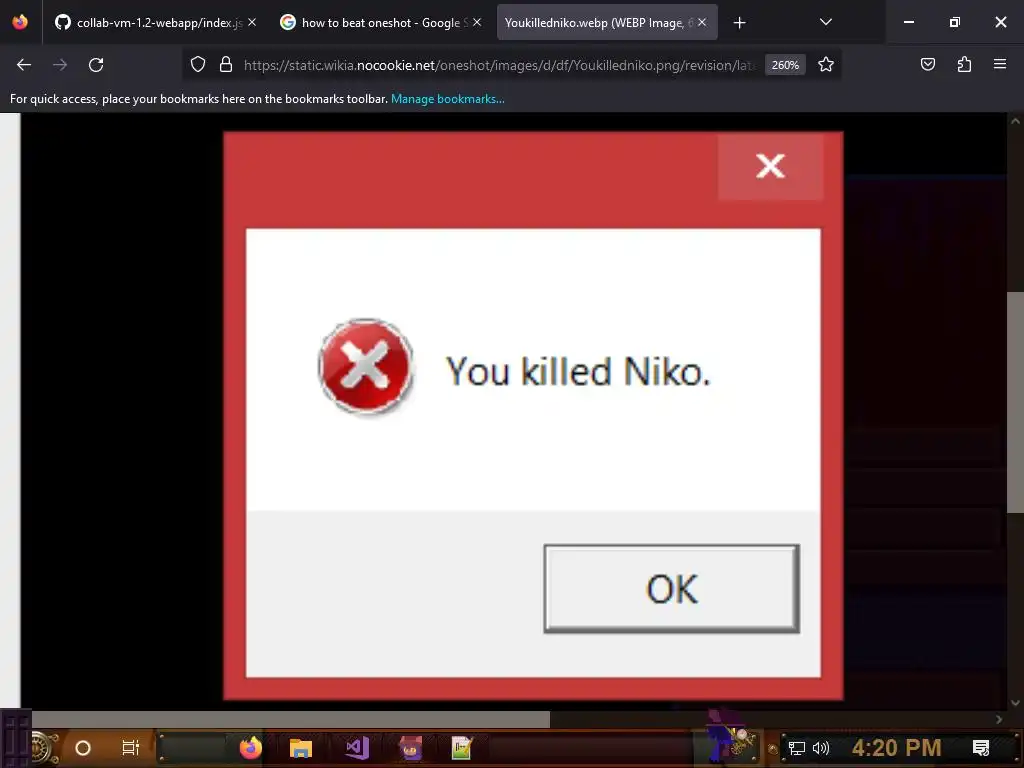This screenshot has width=1024, height=768.
Task: Focus the URL address bar
Action: [x=500, y=65]
